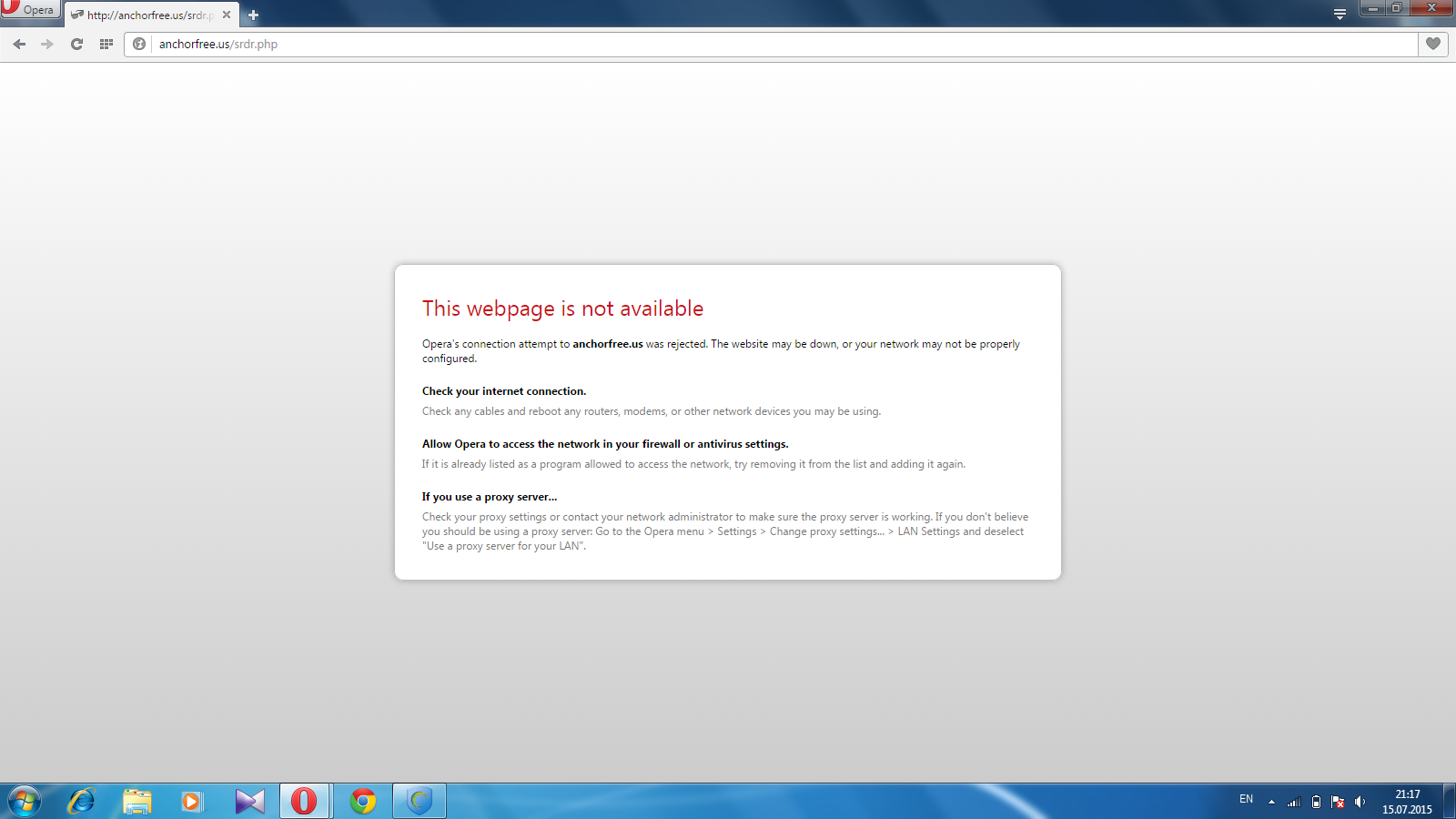Close the anchorfree.us tab
Image resolution: width=1456 pixels, height=819 pixels.
click(227, 15)
